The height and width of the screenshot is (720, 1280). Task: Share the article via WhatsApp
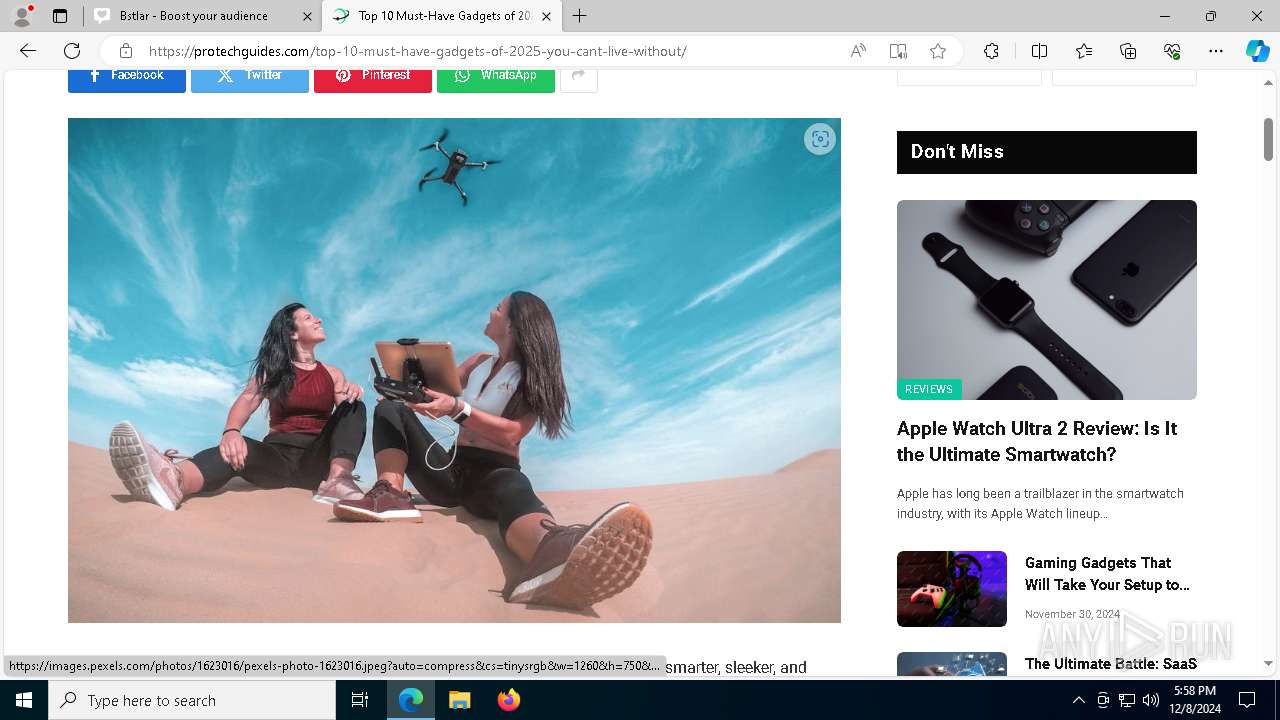pyautogui.click(x=496, y=80)
